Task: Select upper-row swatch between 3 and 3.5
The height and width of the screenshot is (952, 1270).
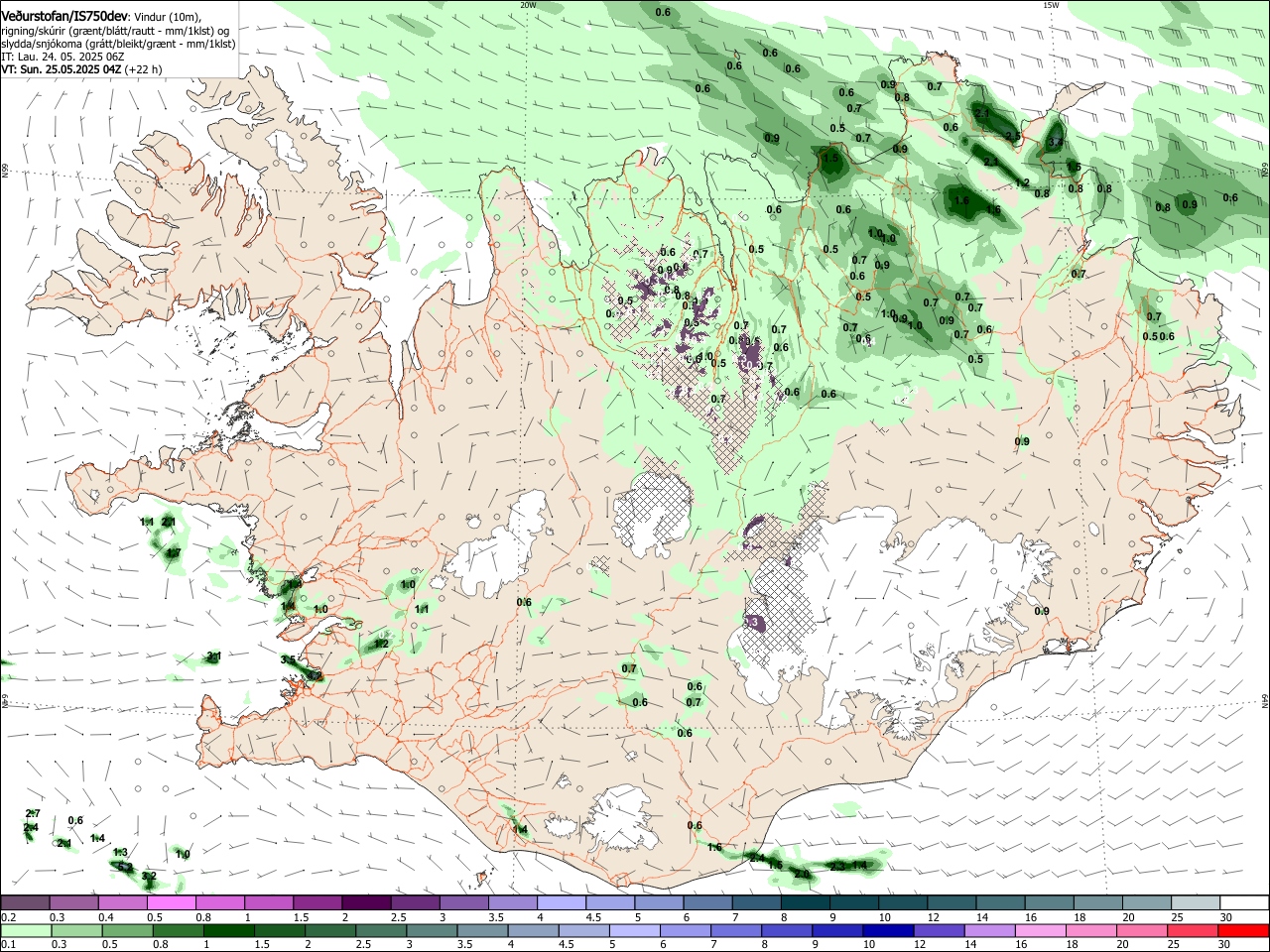Action: tap(463, 903)
